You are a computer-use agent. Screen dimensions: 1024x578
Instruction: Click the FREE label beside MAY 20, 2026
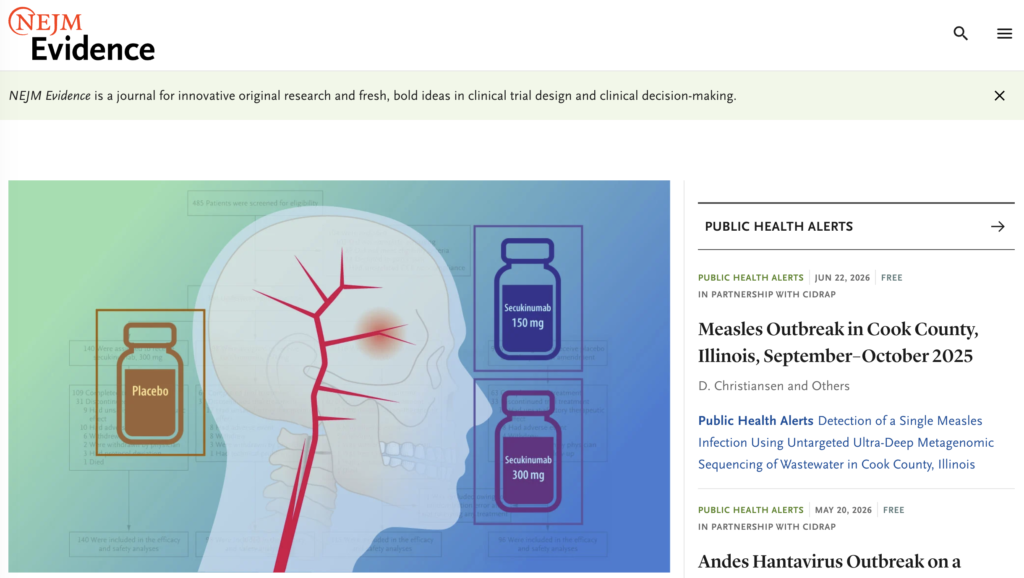click(893, 510)
